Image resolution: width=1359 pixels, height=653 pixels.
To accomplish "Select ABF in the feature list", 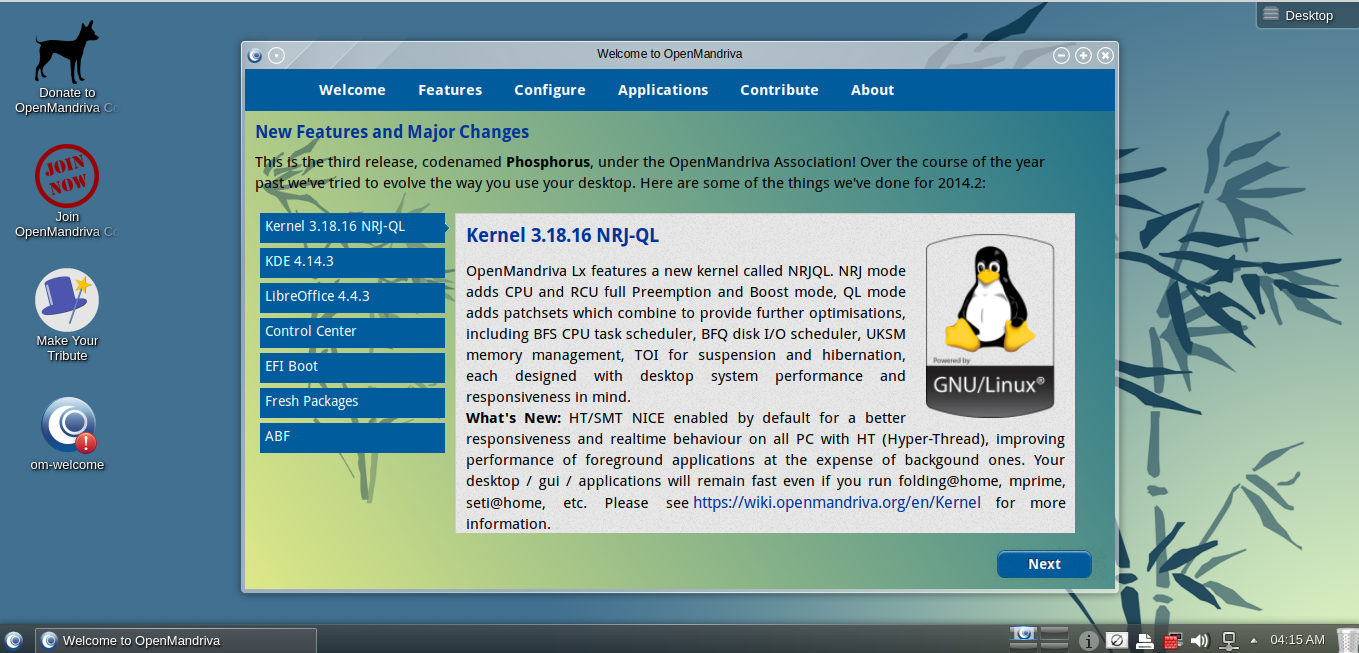I will (x=352, y=437).
